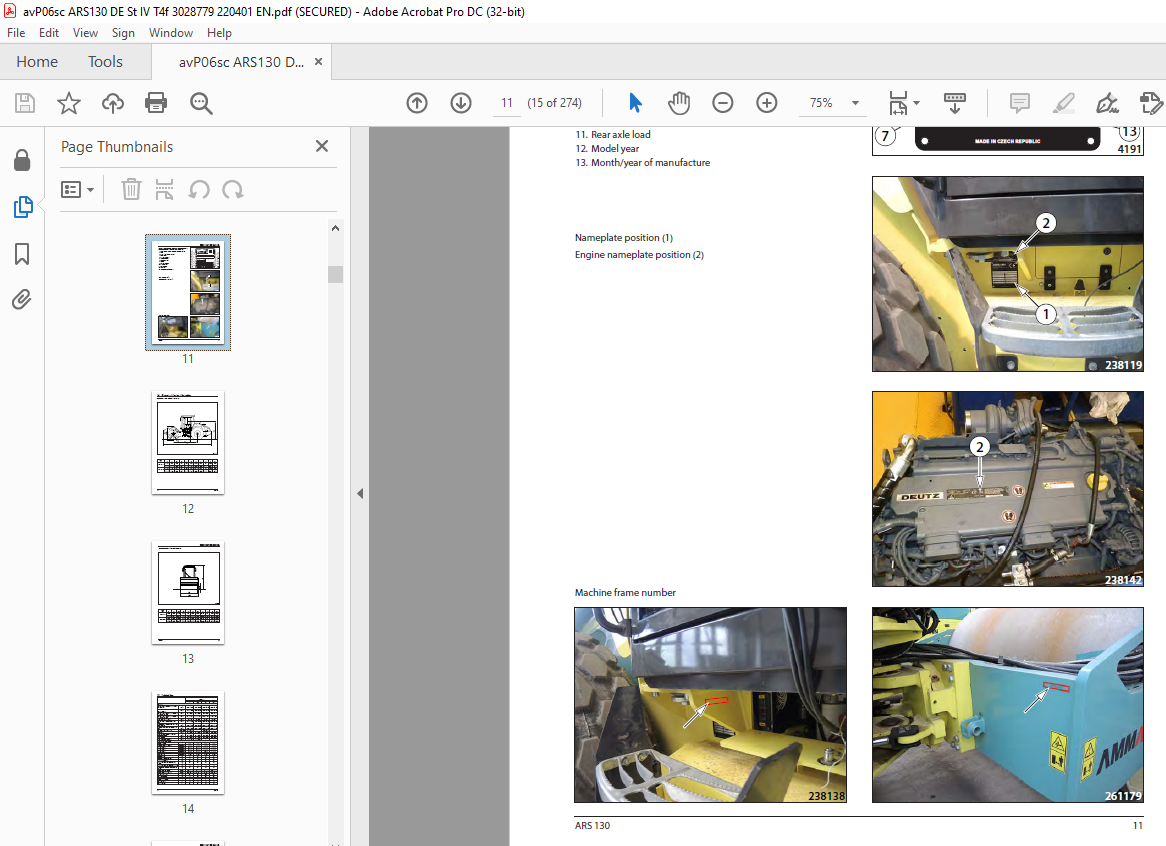This screenshot has height=846, width=1166.
Task: Click the drum frame photo 261179
Action: pyautogui.click(x=1008, y=705)
